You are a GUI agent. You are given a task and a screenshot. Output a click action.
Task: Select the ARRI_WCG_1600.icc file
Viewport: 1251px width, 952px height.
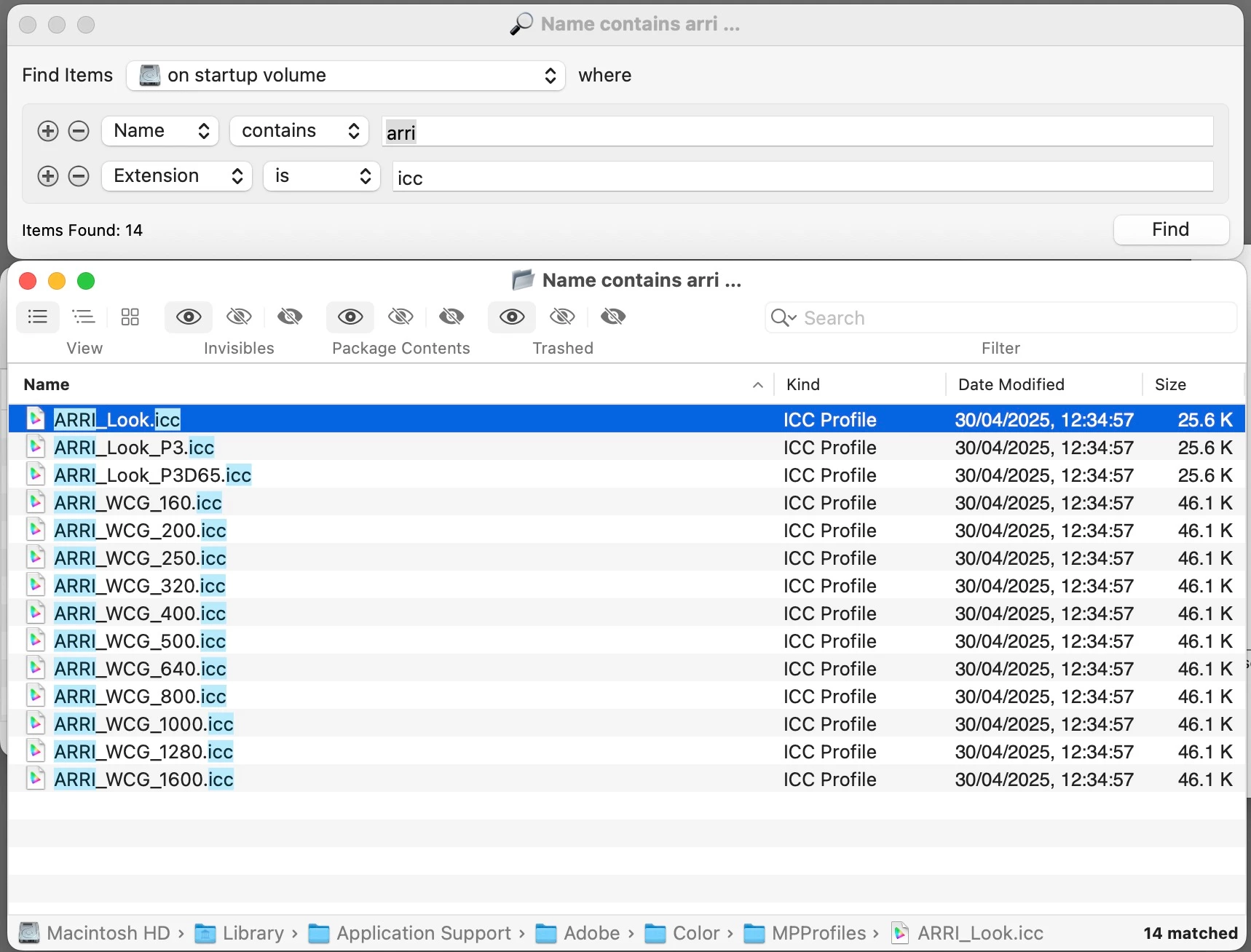(x=627, y=779)
